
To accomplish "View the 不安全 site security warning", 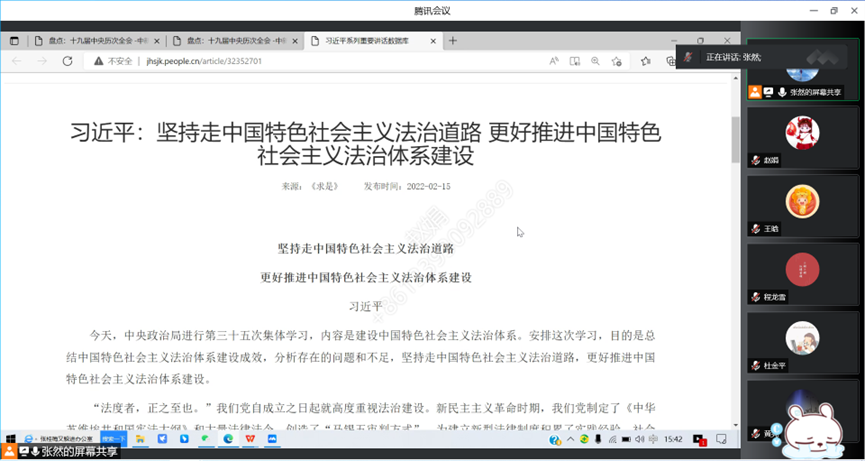I will (113, 61).
